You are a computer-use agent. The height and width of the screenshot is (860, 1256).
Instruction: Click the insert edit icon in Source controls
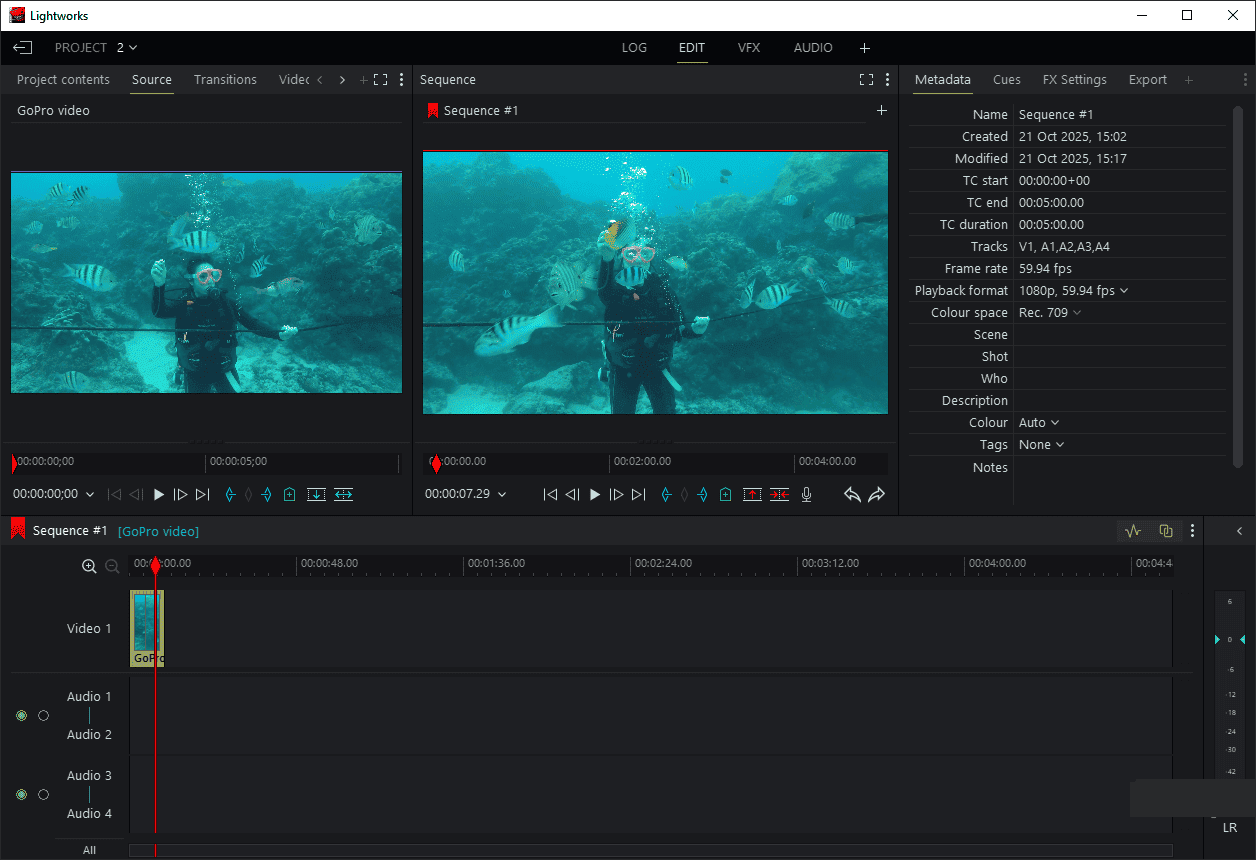(x=316, y=494)
